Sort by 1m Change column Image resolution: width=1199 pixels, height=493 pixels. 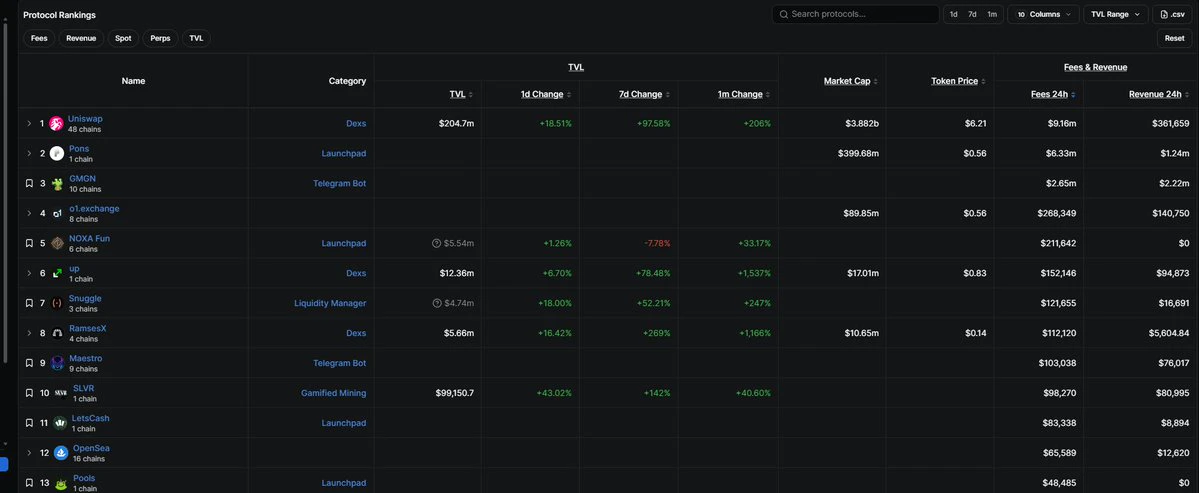[744, 94]
